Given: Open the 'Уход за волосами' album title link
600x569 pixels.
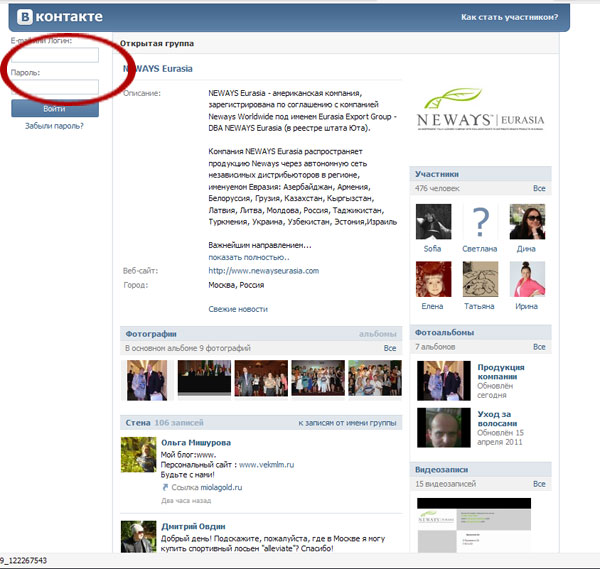Looking at the screenshot, I should tap(497, 419).
